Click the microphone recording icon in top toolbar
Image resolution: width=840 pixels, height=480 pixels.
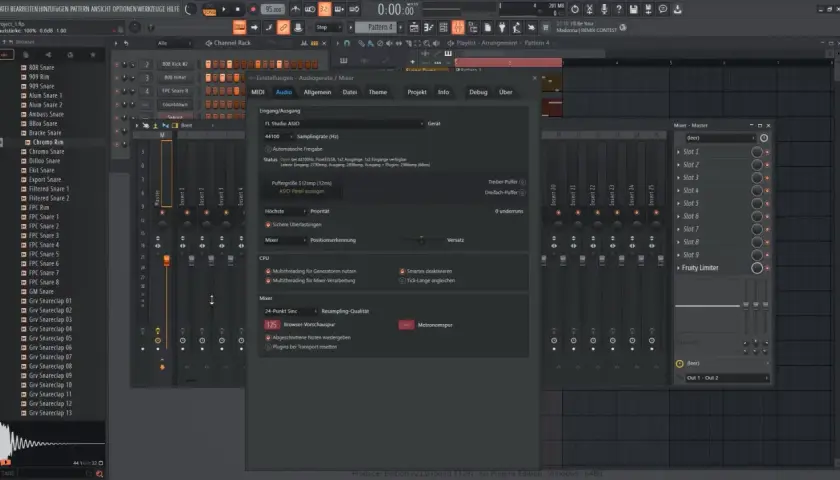point(604,9)
